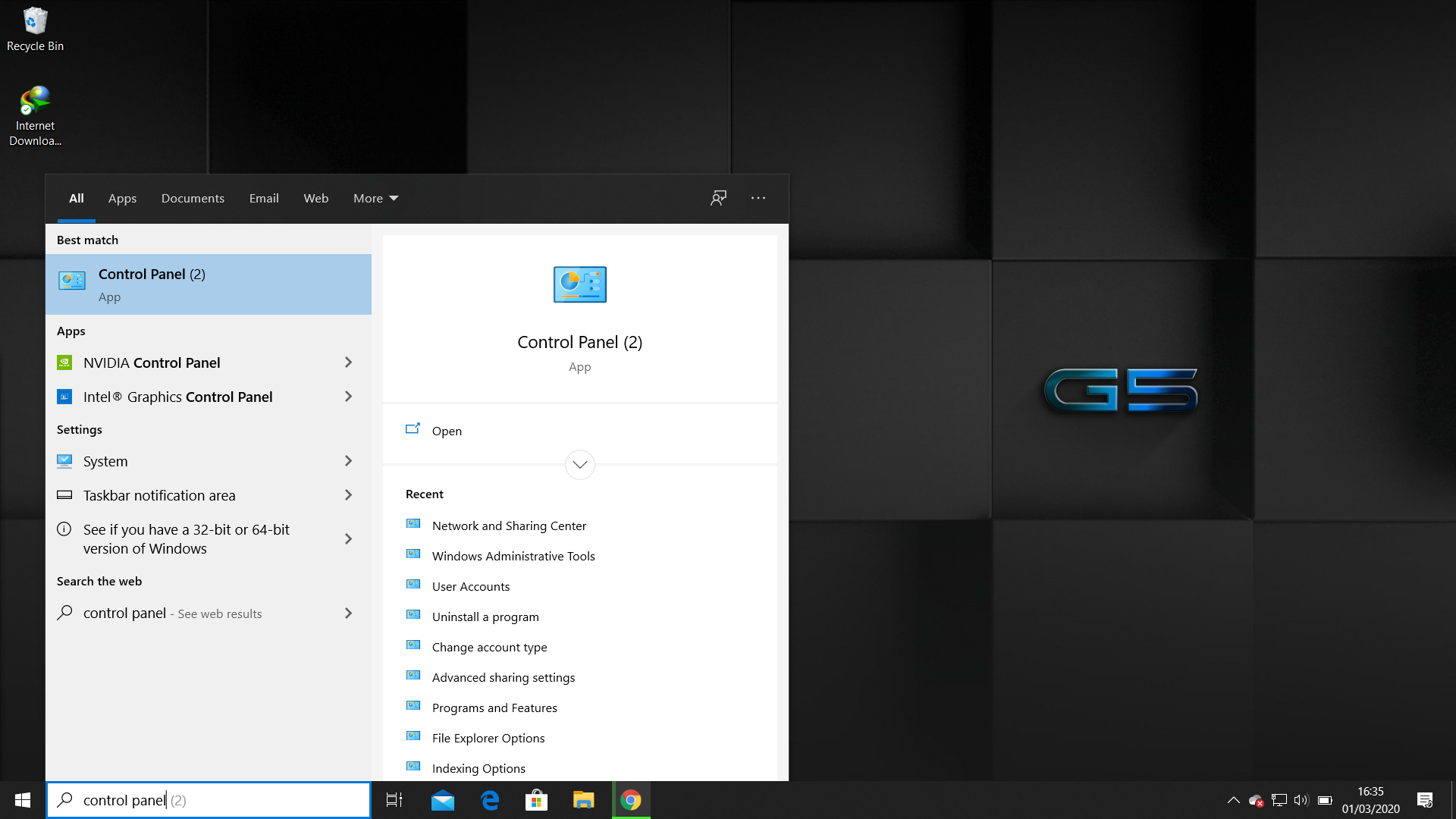Expand the System settings result arrow
The image size is (1456, 819).
pos(348,461)
